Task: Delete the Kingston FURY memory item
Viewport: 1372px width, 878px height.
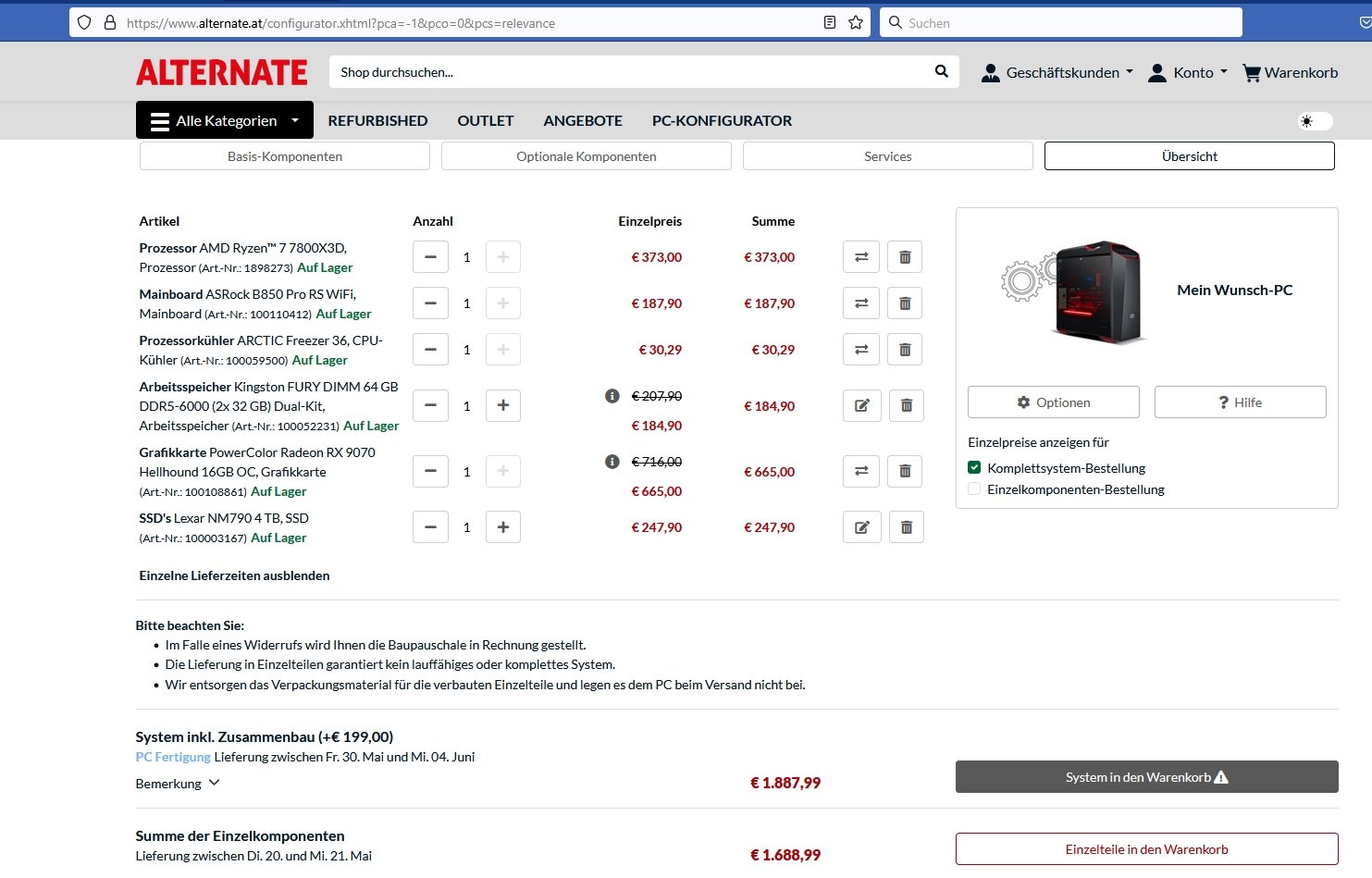Action: click(x=907, y=405)
